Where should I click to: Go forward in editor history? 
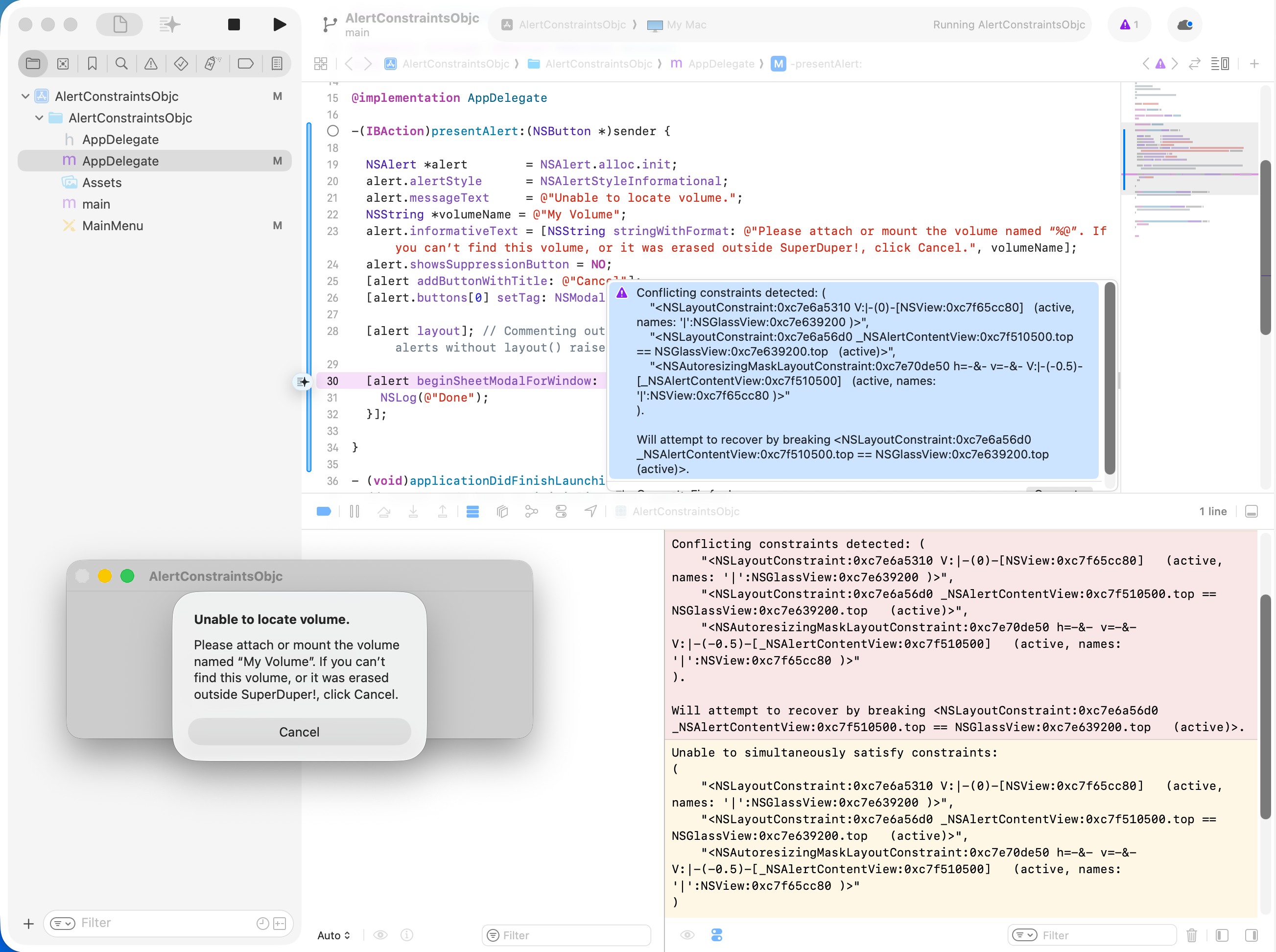(368, 63)
